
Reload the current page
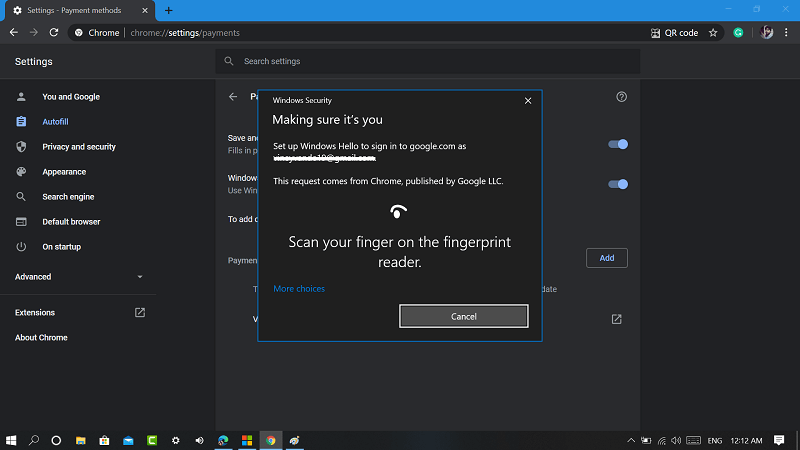(54, 33)
